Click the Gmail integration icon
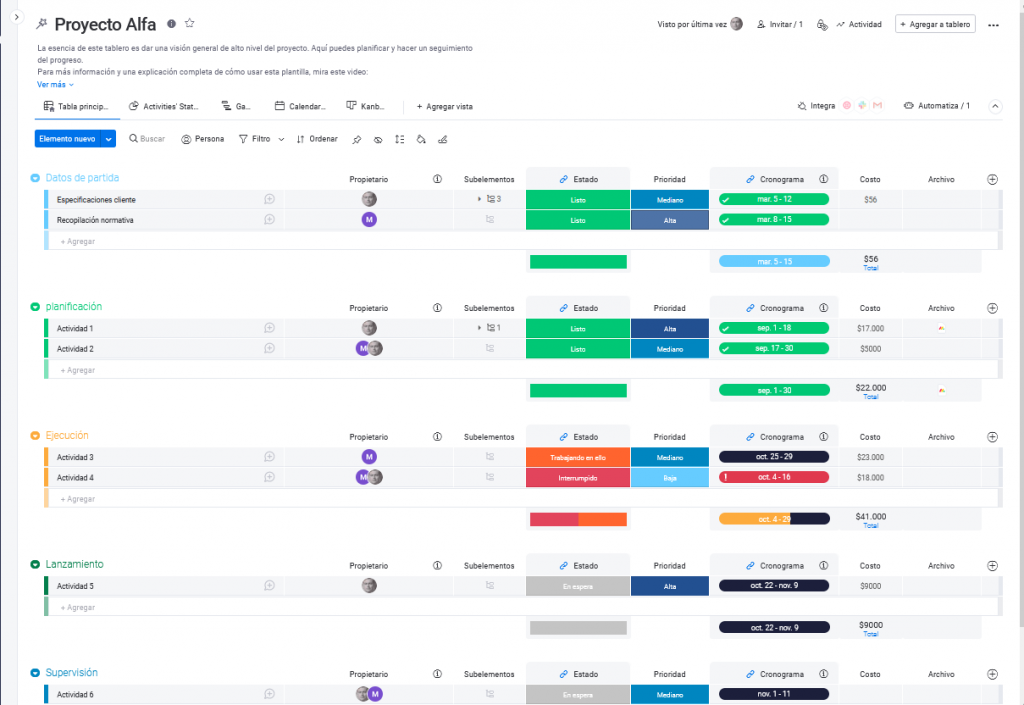Image resolution: width=1024 pixels, height=705 pixels. 877,106
